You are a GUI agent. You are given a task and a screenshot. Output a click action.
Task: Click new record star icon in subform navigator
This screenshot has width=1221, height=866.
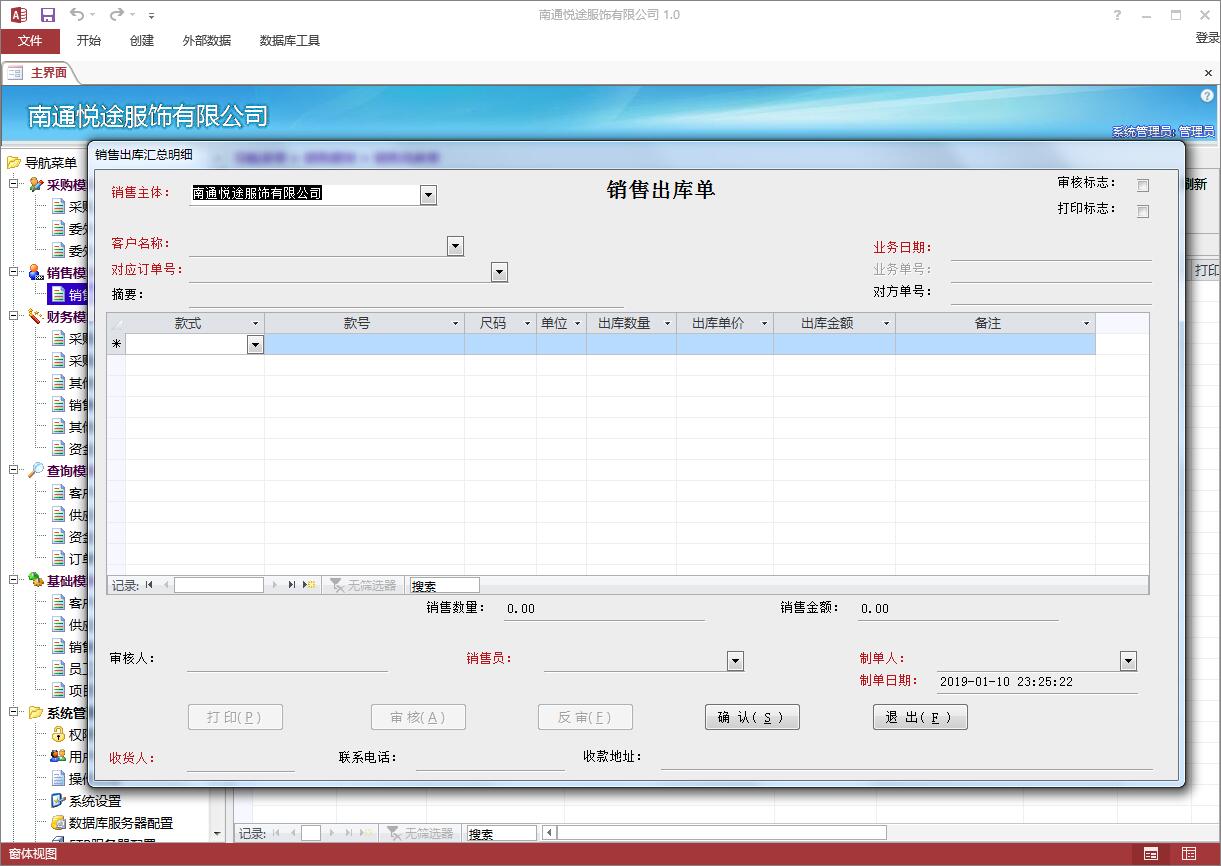pos(309,585)
